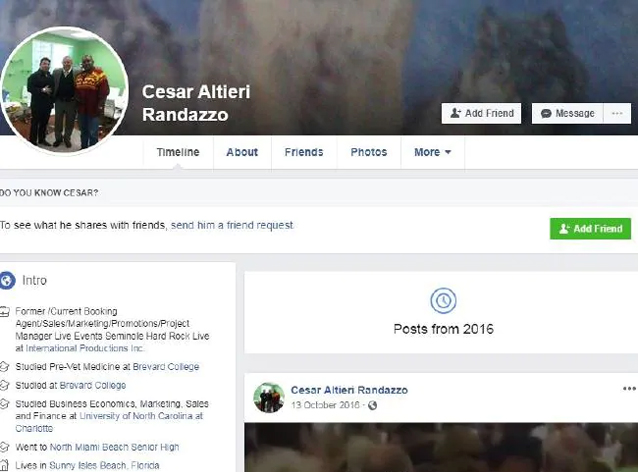
Task: Open the circular profile picture
Action: pyautogui.click(x=65, y=90)
